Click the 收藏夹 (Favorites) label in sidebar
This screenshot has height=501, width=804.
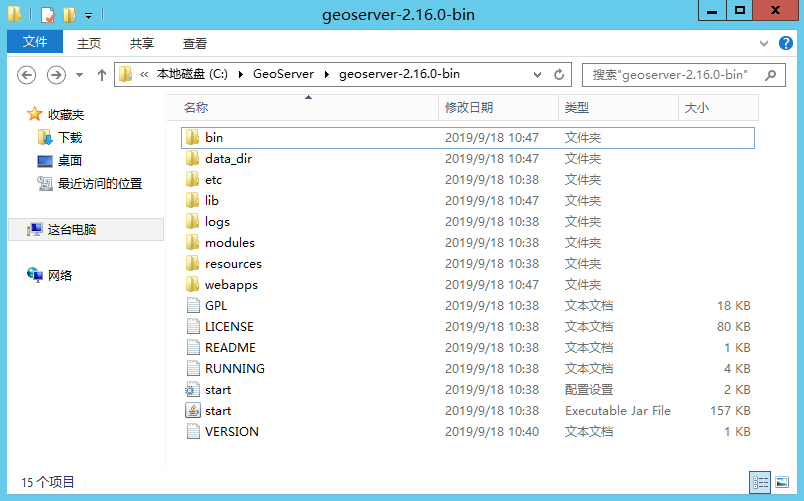click(66, 115)
